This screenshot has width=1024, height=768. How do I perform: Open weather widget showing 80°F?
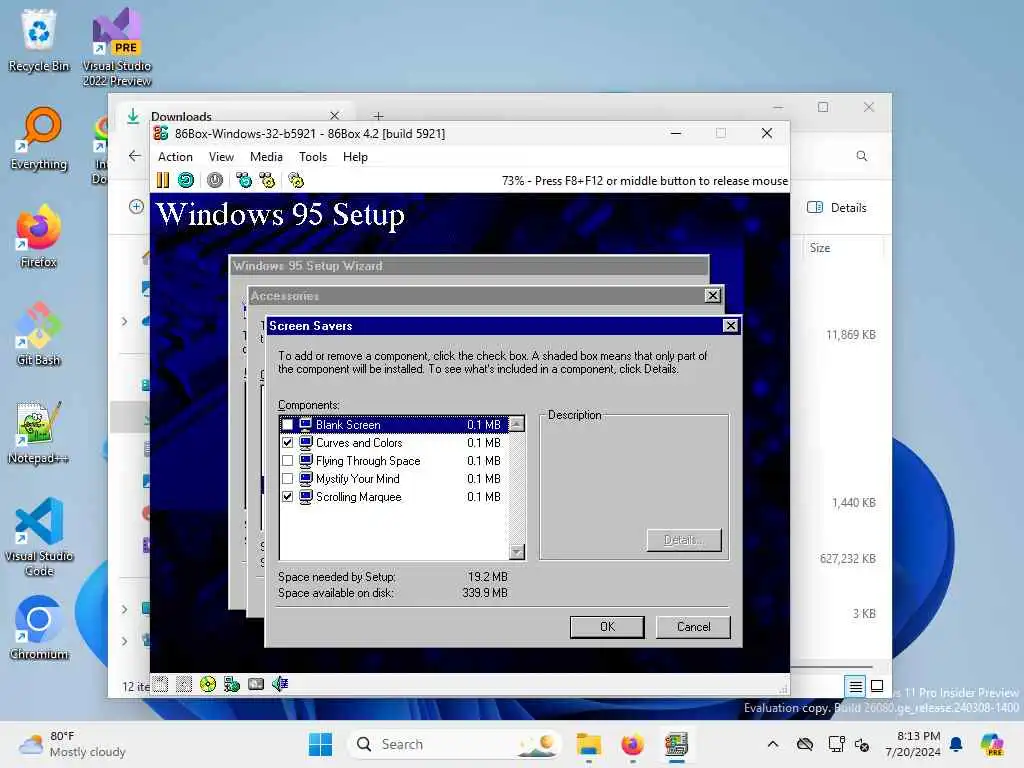coord(72,744)
